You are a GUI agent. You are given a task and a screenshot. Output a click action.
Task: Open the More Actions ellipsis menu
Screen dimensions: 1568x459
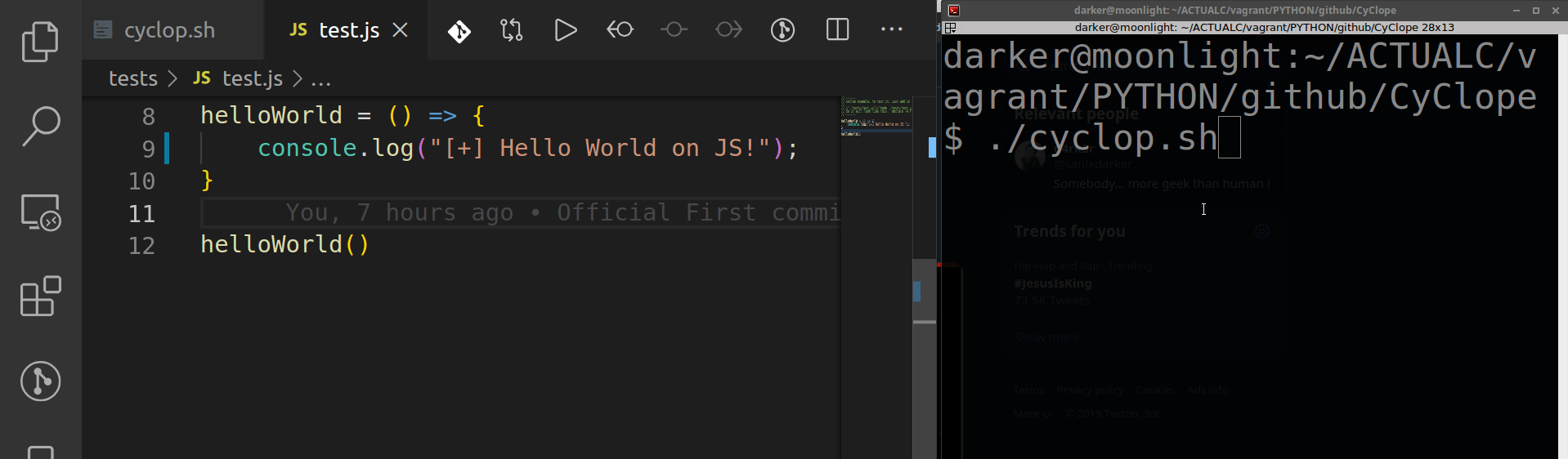coord(892,29)
